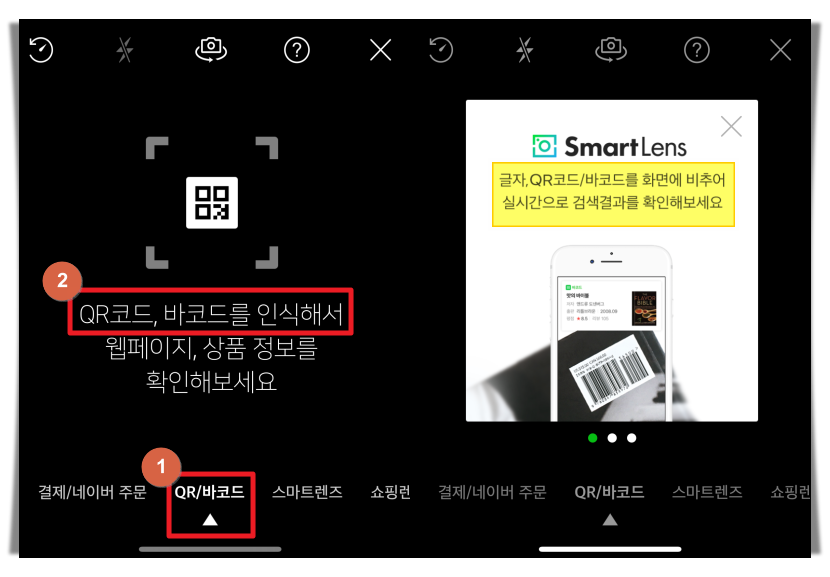Dismiss the SmartLens tutorial popup
The width and height of the screenshot is (830, 577).
point(731,126)
